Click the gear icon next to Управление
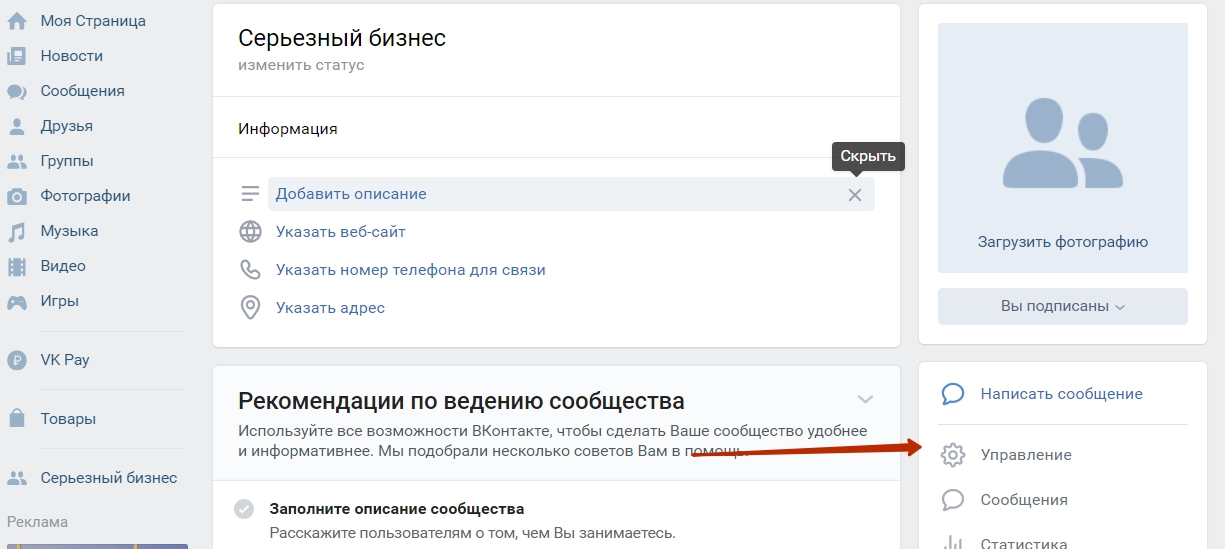Viewport: 1225px width, 549px height. click(953, 455)
